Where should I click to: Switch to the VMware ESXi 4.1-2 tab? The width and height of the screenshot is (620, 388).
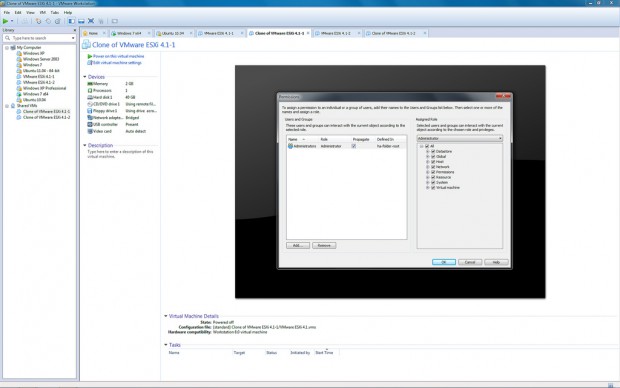click(x=335, y=33)
